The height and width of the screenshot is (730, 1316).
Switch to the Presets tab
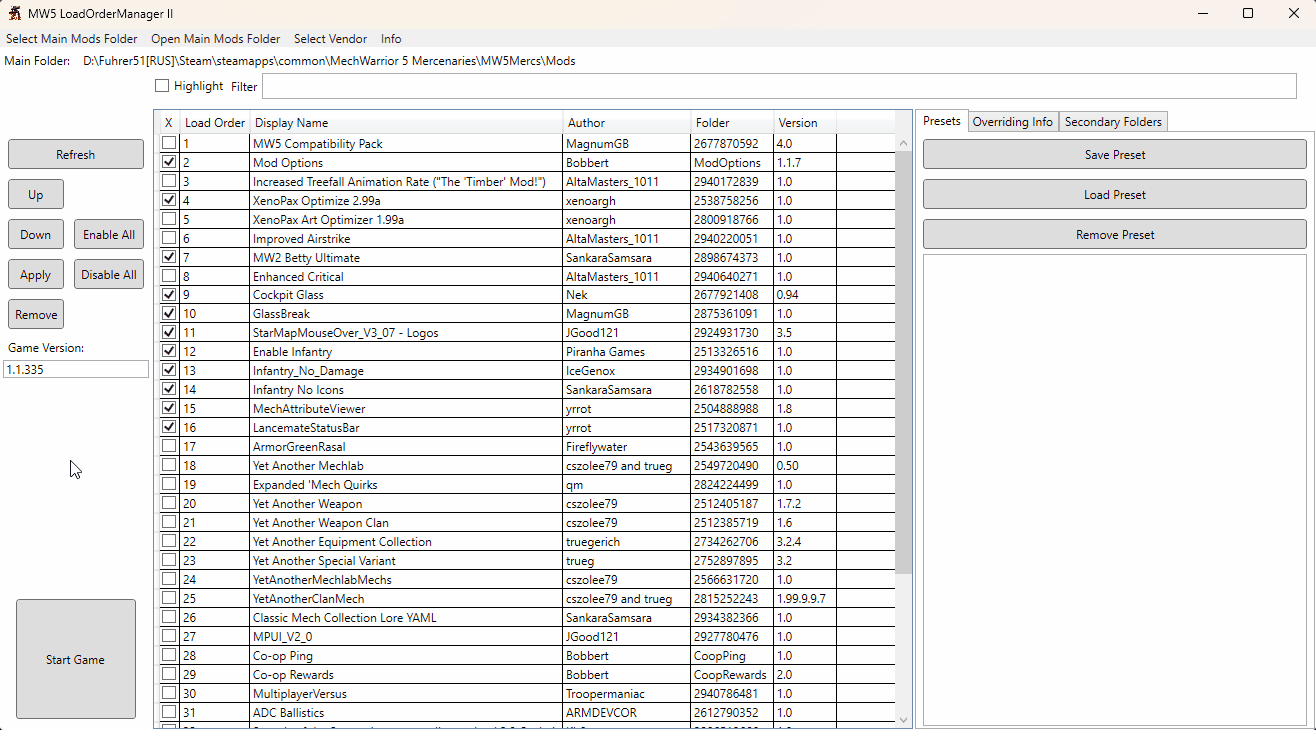click(941, 121)
